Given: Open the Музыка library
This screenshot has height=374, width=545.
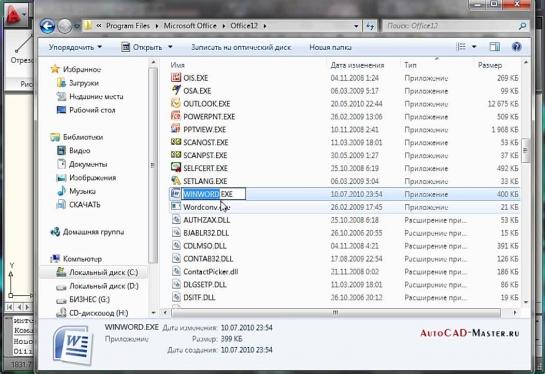Looking at the screenshot, I should (82, 191).
